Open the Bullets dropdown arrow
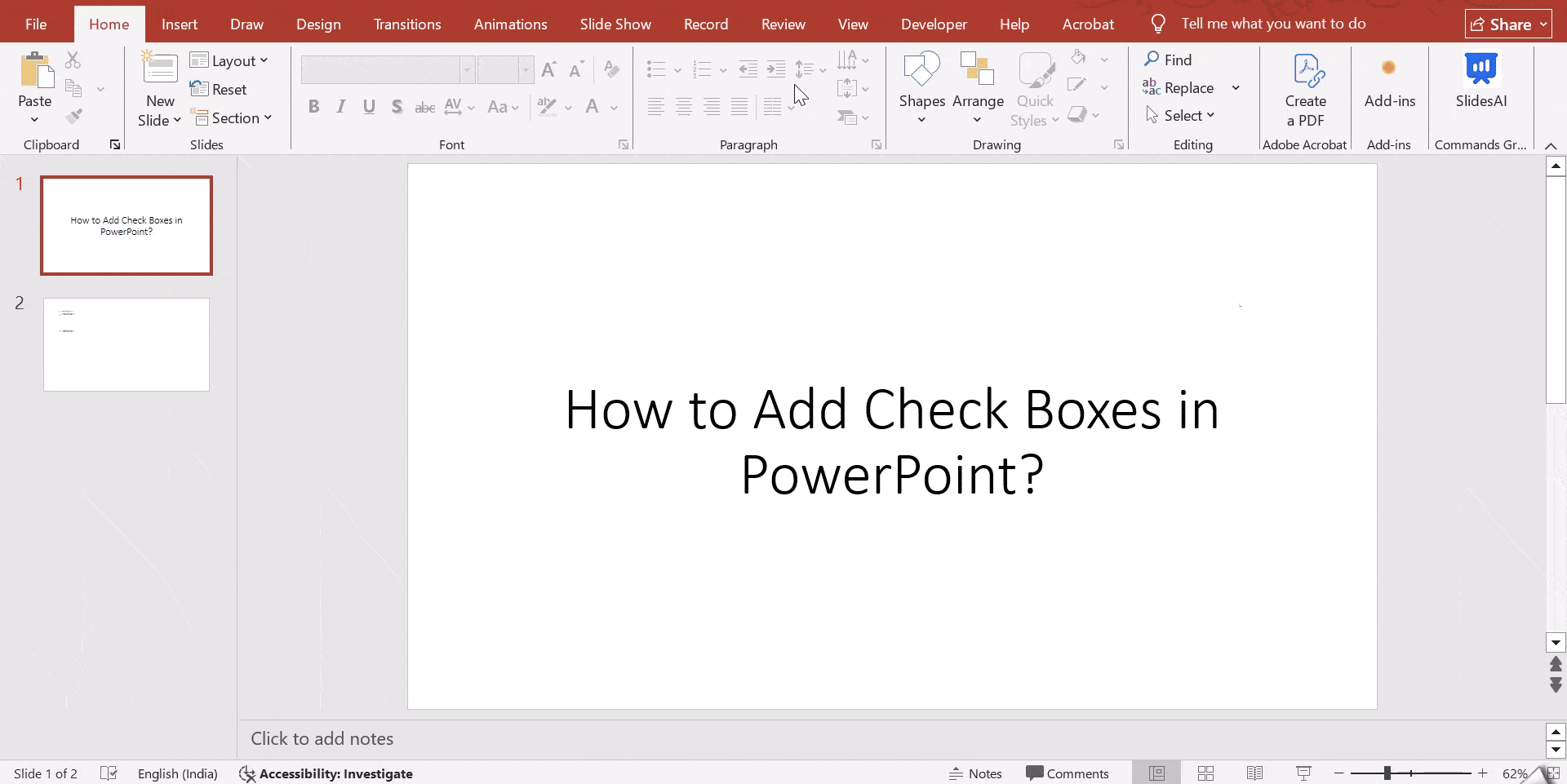Image resolution: width=1567 pixels, height=784 pixels. pos(676,69)
